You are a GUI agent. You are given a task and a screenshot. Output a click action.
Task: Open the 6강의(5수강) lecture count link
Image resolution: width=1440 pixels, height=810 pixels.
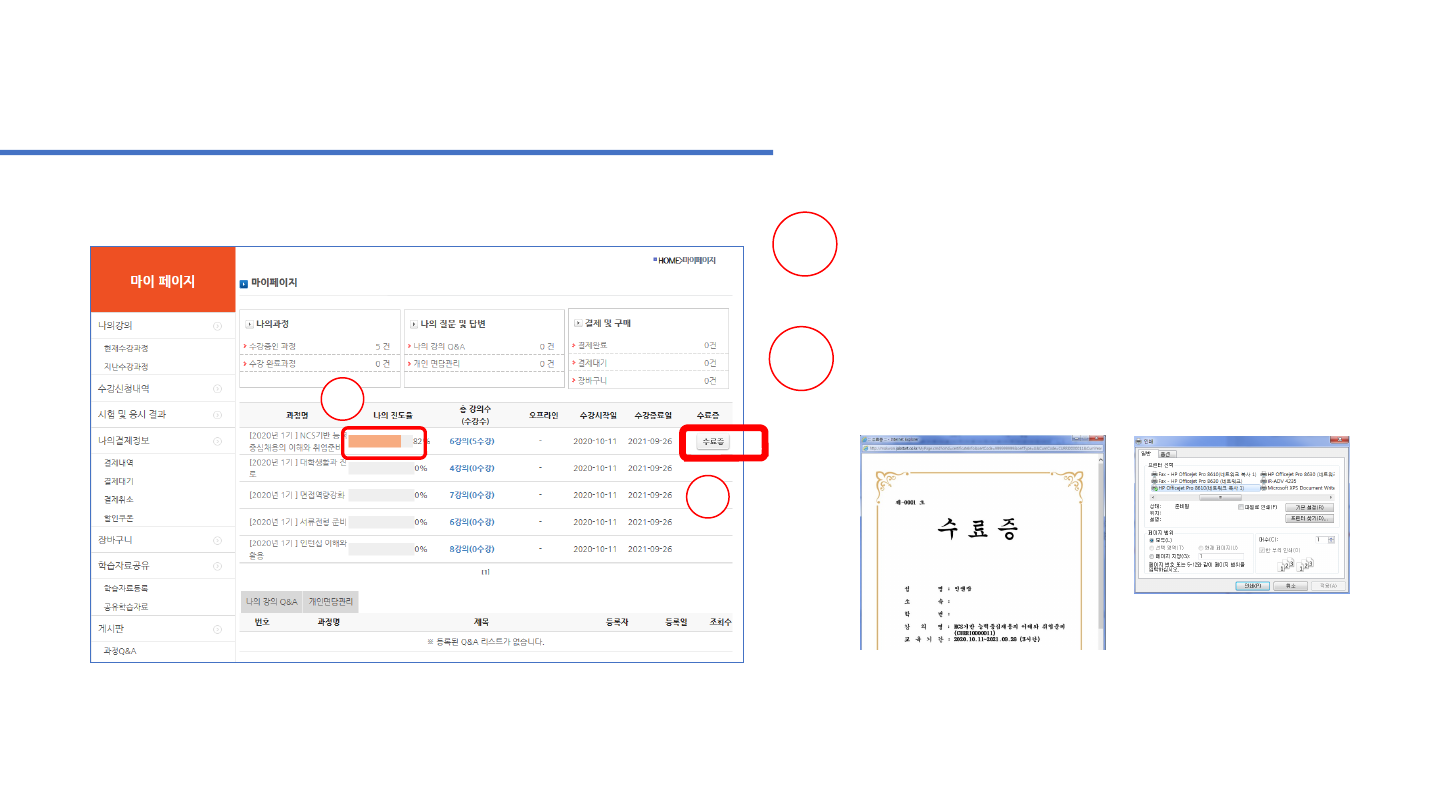pos(472,441)
